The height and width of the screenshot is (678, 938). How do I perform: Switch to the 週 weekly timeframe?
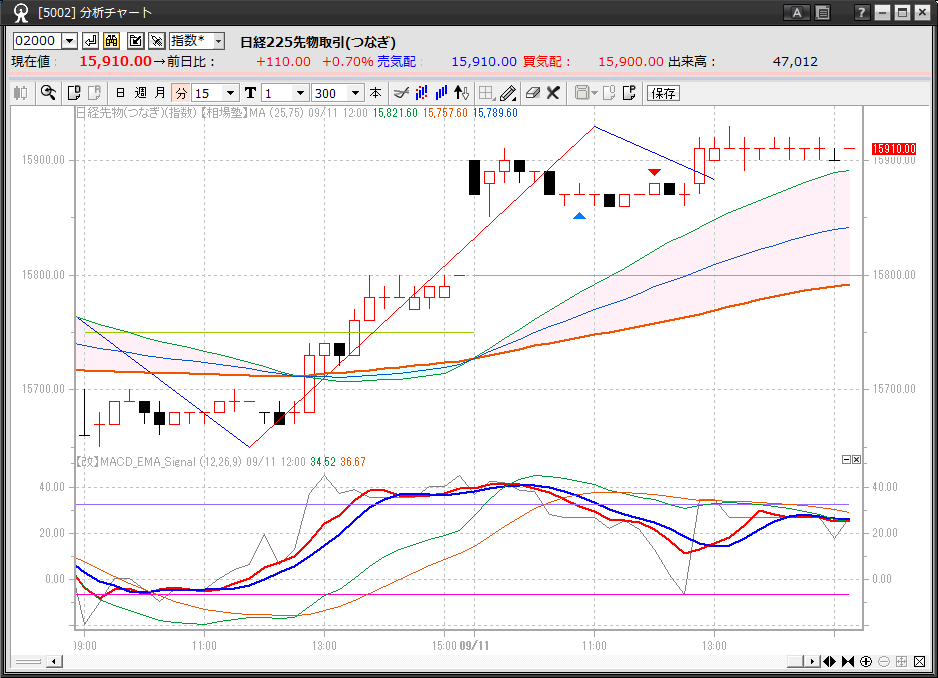[x=140, y=93]
